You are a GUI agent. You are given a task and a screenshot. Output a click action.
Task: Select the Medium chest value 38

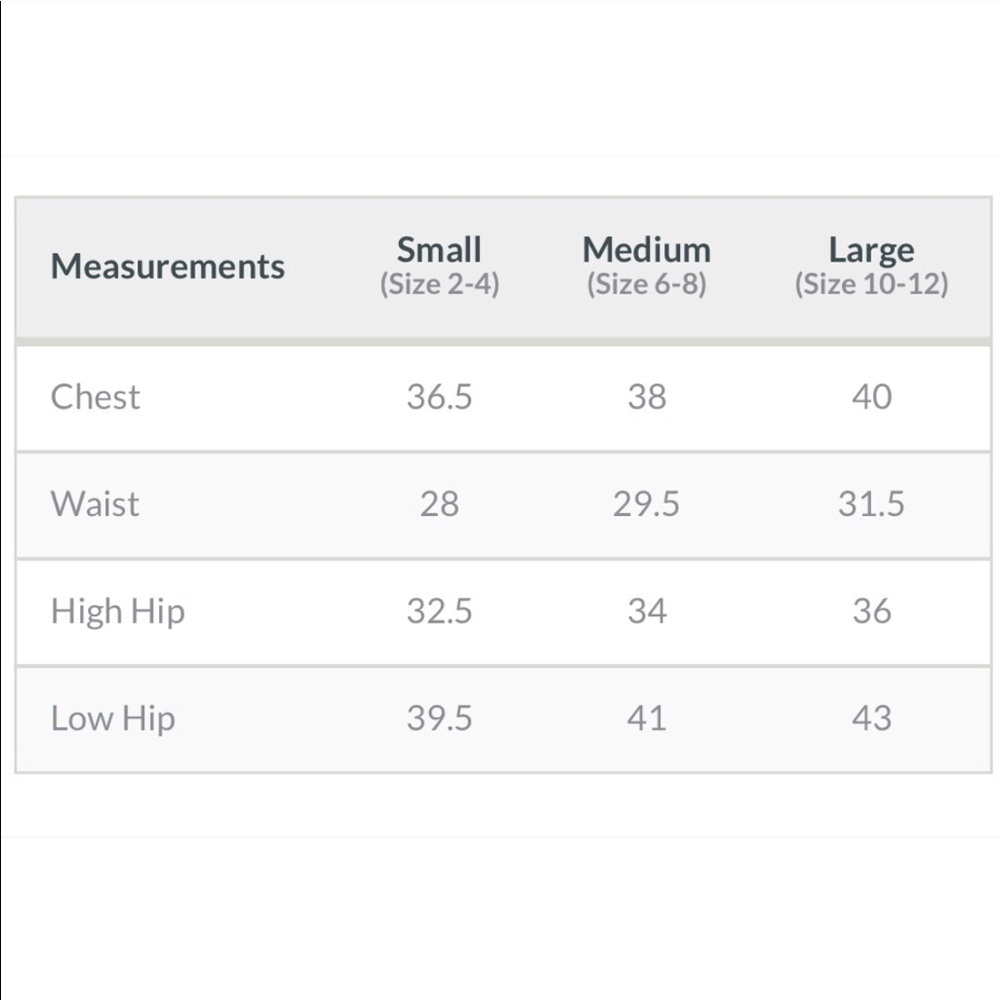tap(646, 397)
